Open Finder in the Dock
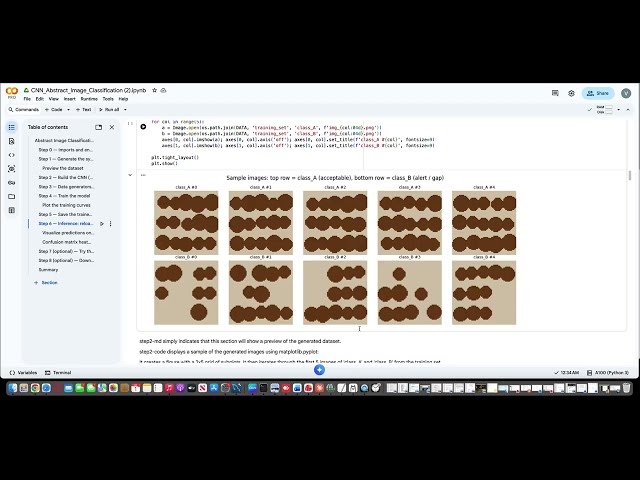This screenshot has height=480, width=640. tap(13, 388)
